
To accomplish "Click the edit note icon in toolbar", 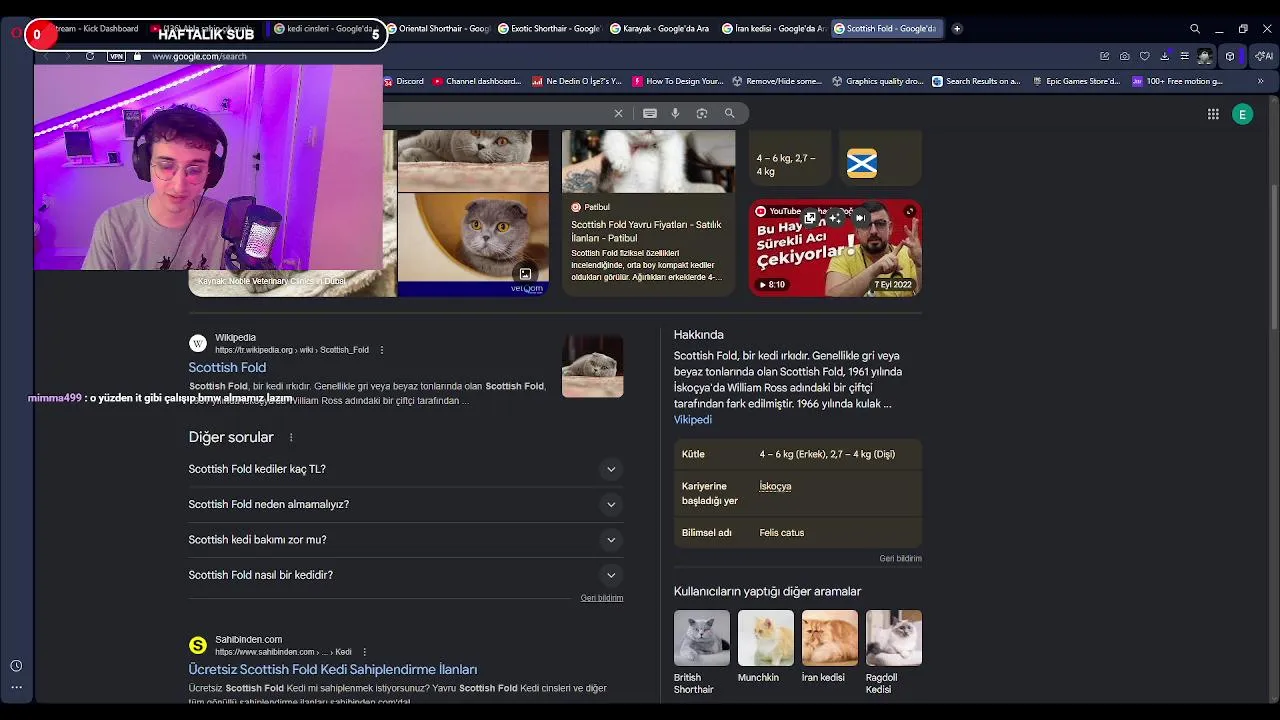I will tap(1104, 56).
